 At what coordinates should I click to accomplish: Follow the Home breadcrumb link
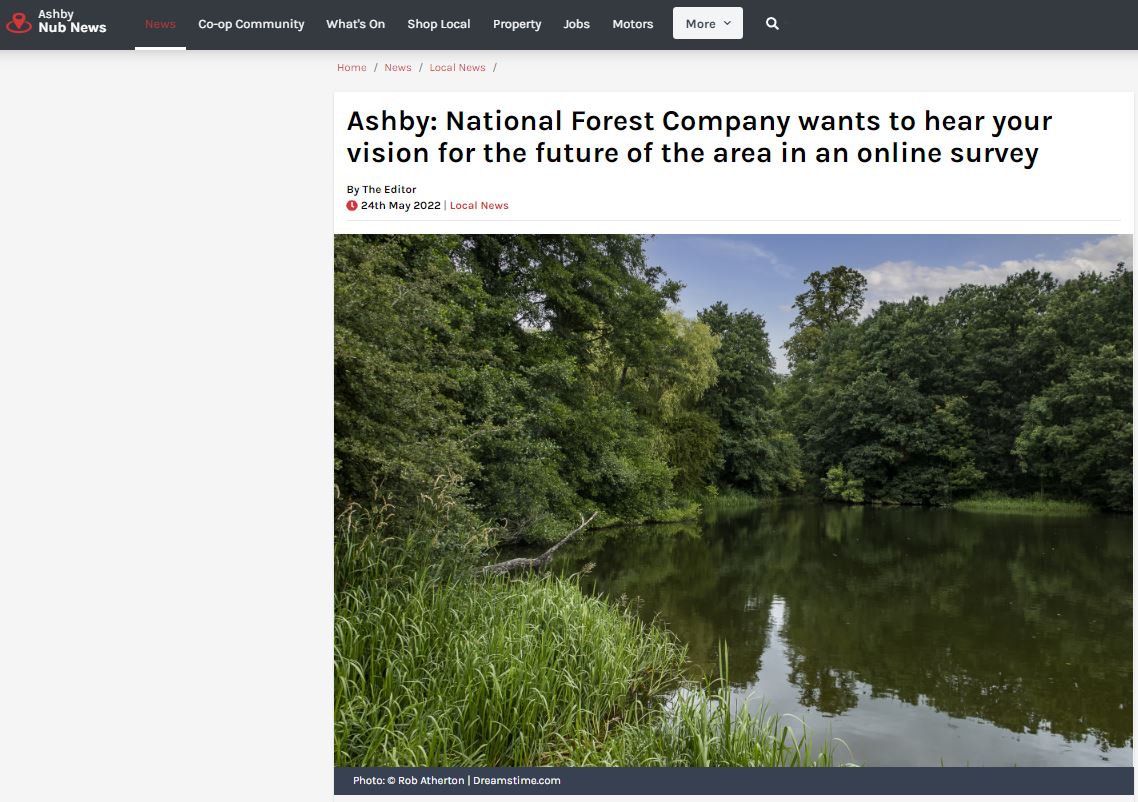point(351,67)
